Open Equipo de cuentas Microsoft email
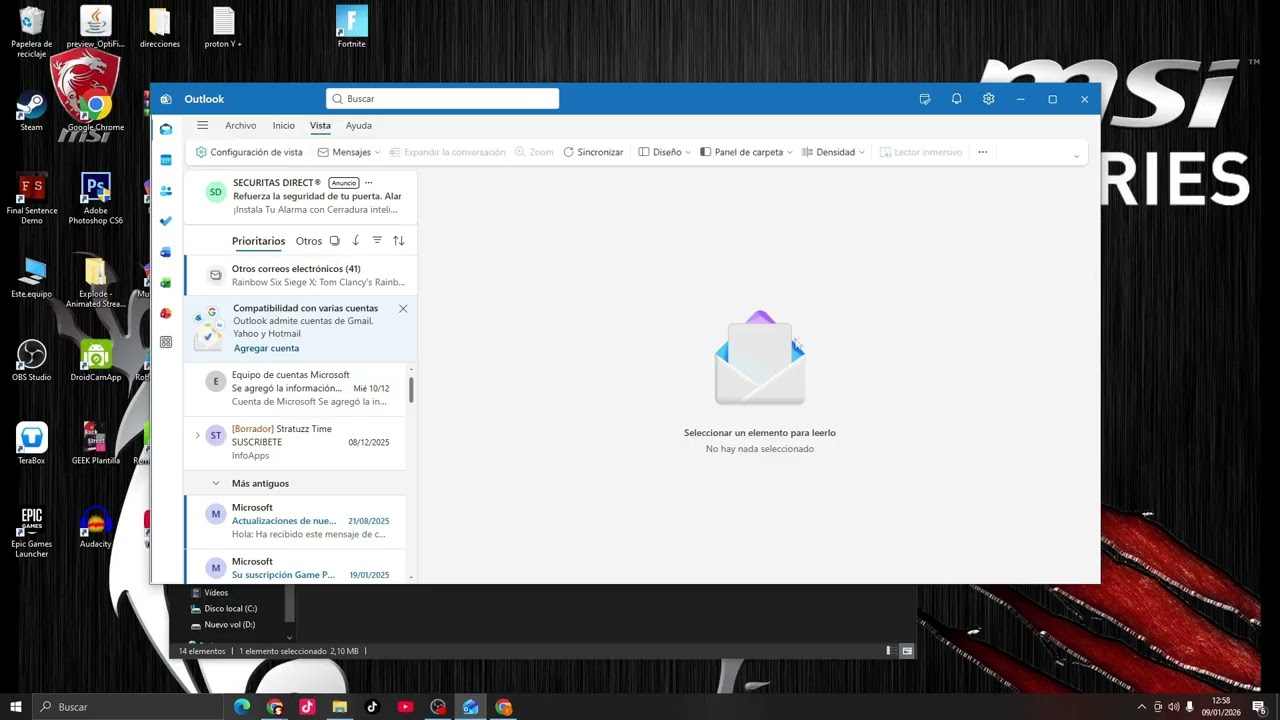 point(296,388)
